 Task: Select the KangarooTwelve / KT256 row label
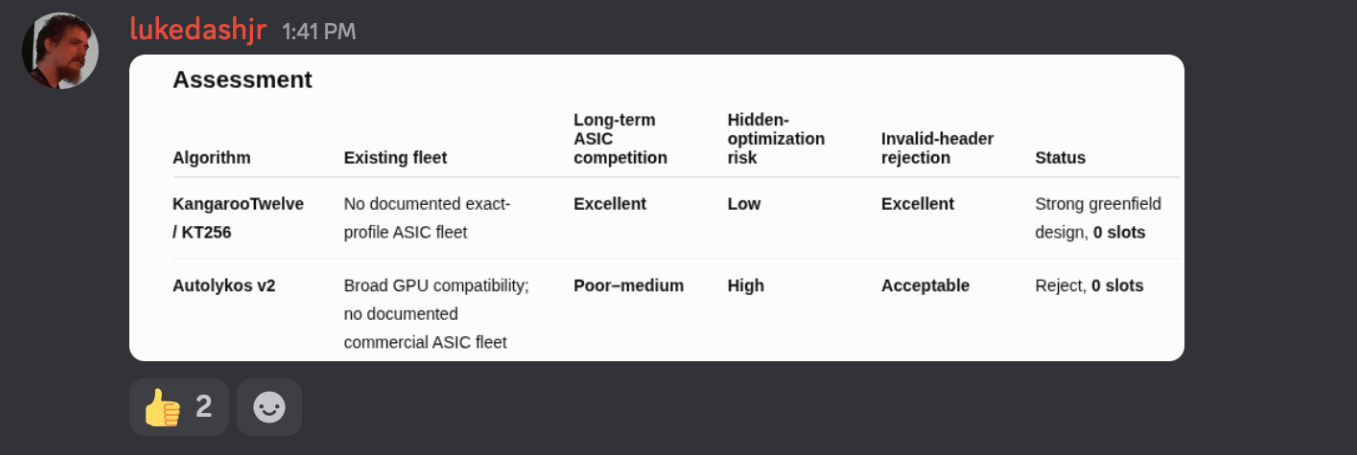(238, 218)
